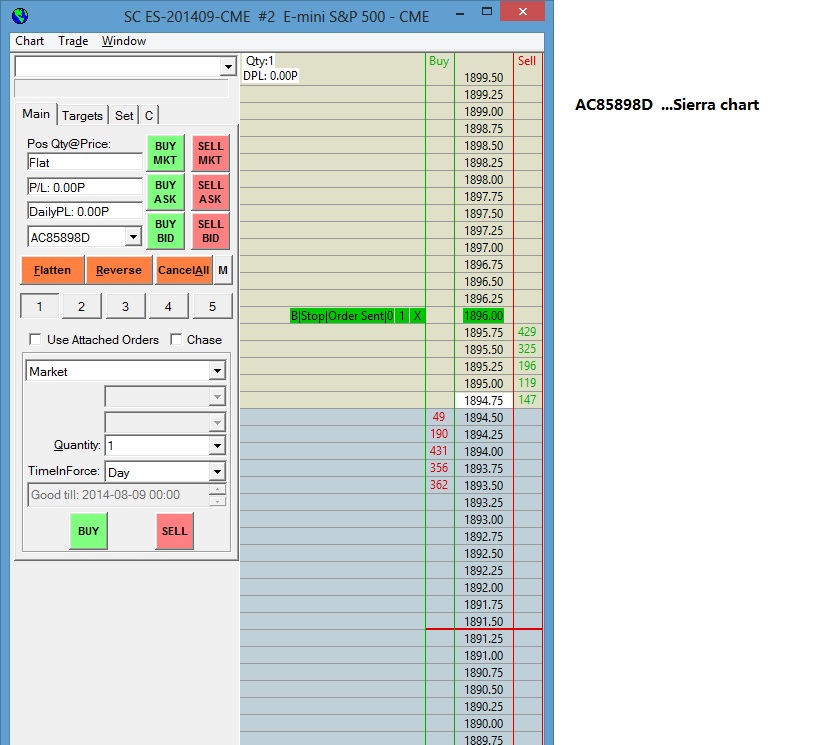Click the SELL BID button
Screen dimensions: 819x745
tap(210, 231)
